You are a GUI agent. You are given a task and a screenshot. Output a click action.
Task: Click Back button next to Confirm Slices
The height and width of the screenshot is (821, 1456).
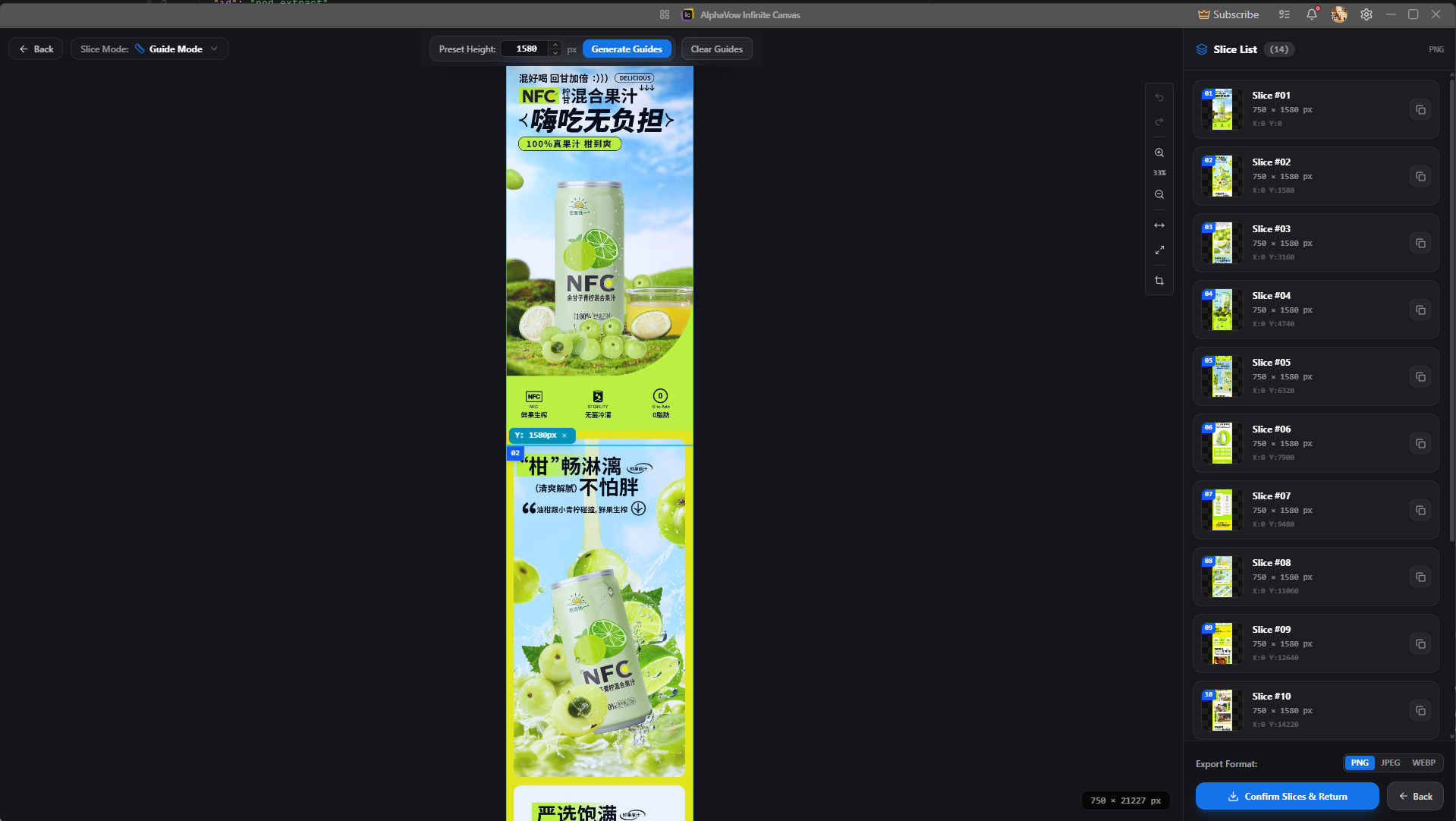click(1415, 796)
